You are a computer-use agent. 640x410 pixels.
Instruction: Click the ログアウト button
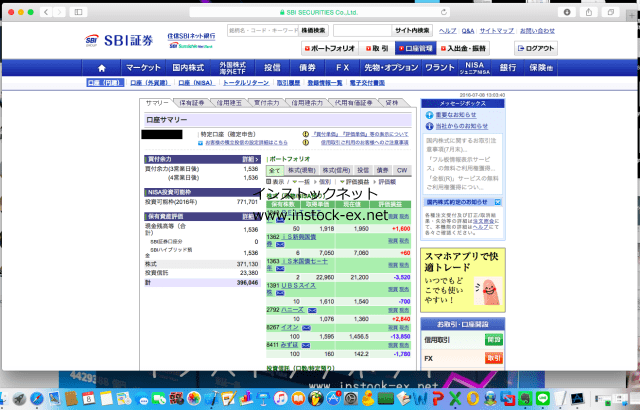click(x=536, y=48)
